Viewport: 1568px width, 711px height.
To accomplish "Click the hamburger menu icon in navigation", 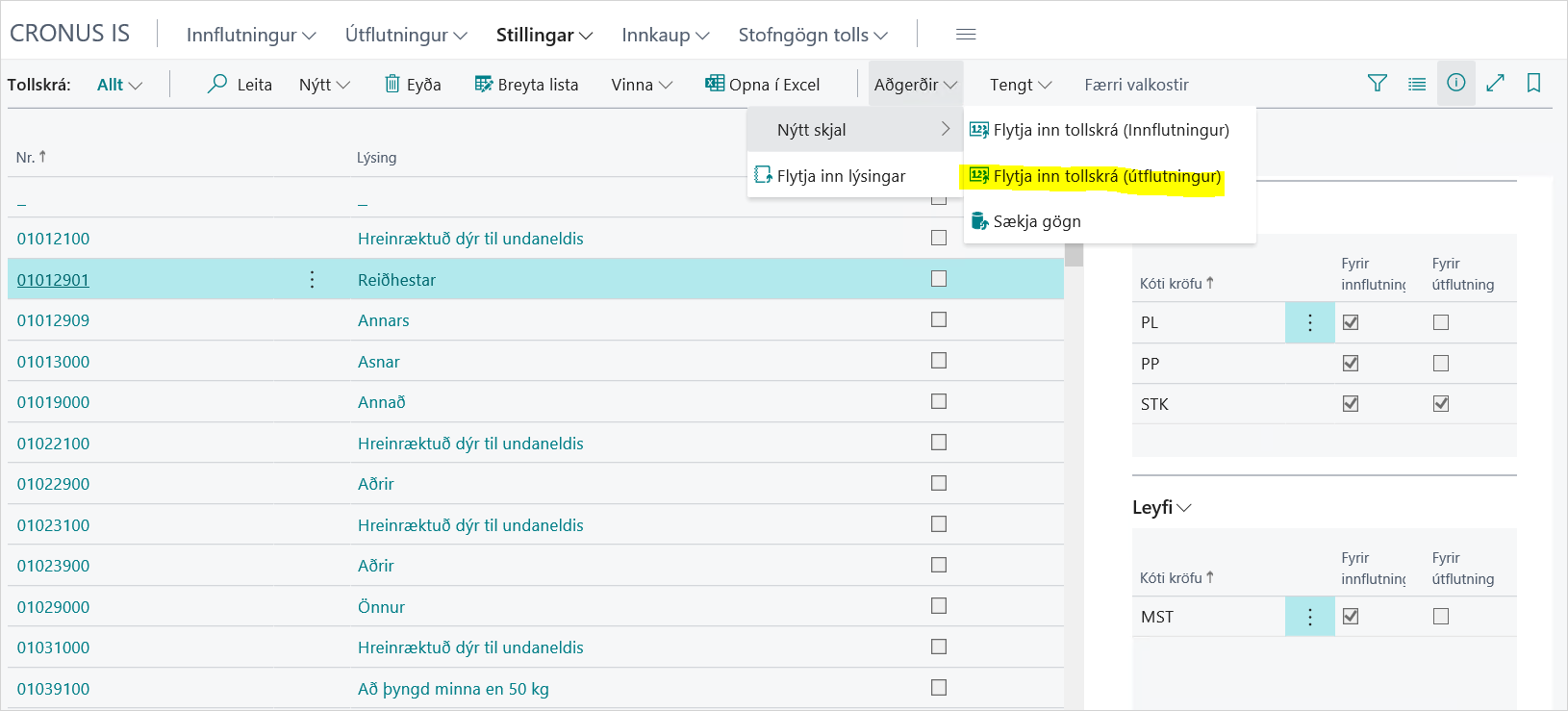I will click(966, 35).
